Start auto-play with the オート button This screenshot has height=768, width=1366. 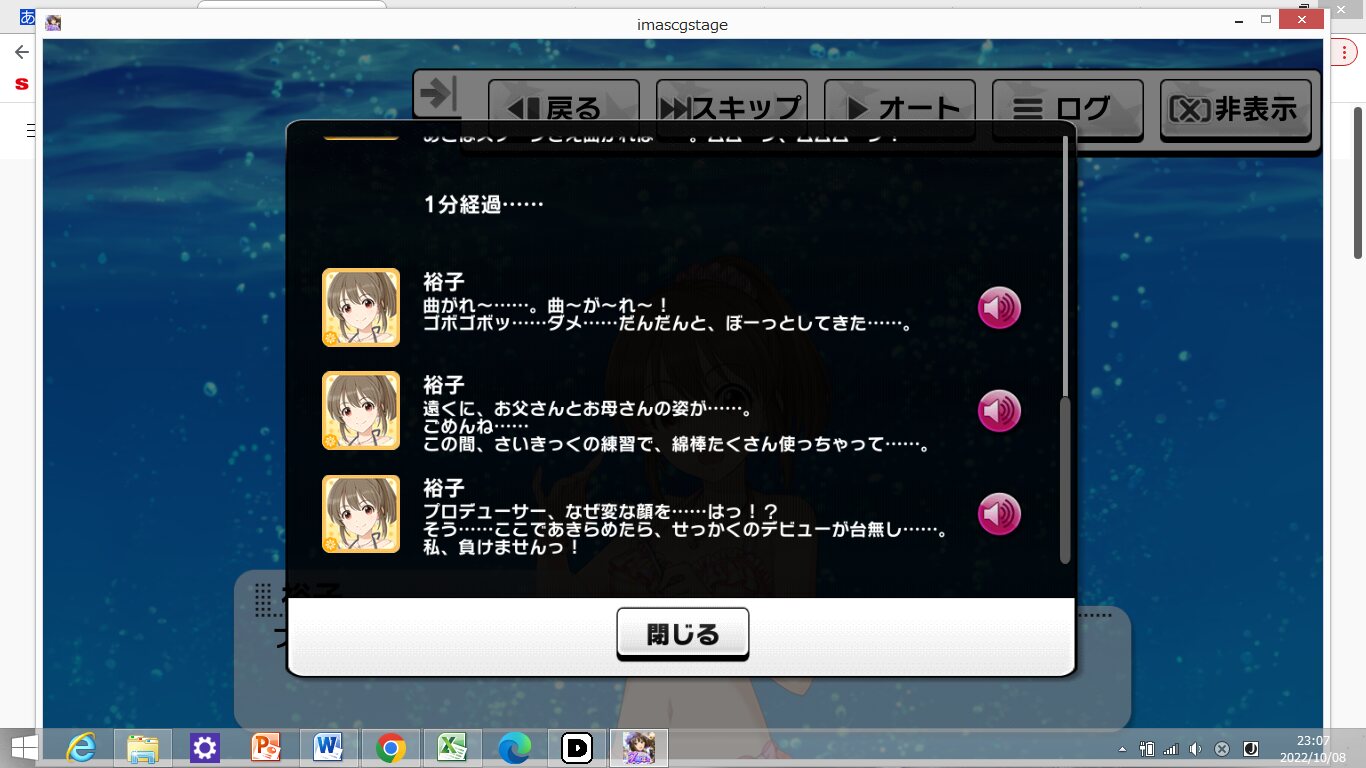(900, 108)
